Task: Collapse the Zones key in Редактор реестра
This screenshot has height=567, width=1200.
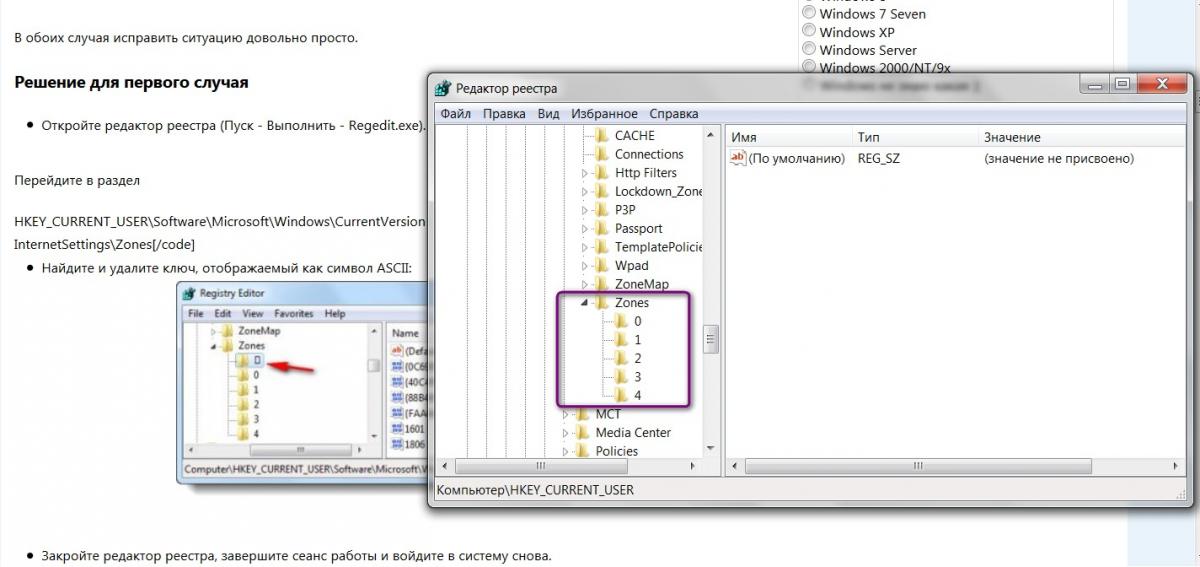Action: pos(585,303)
